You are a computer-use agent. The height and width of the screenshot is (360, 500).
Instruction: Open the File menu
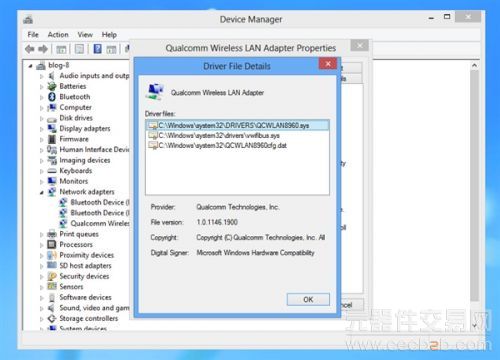tap(33, 35)
